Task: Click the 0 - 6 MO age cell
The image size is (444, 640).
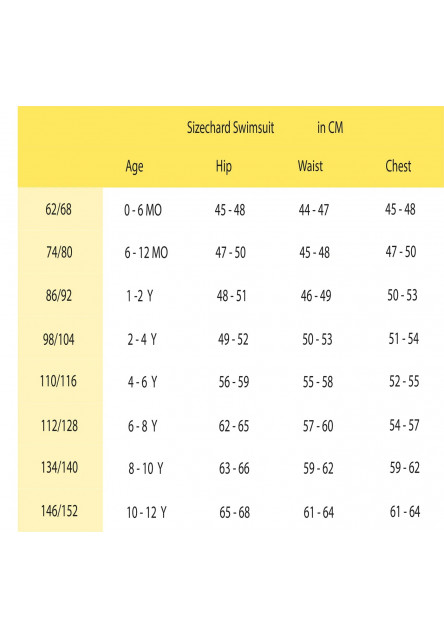Action: coord(143,210)
